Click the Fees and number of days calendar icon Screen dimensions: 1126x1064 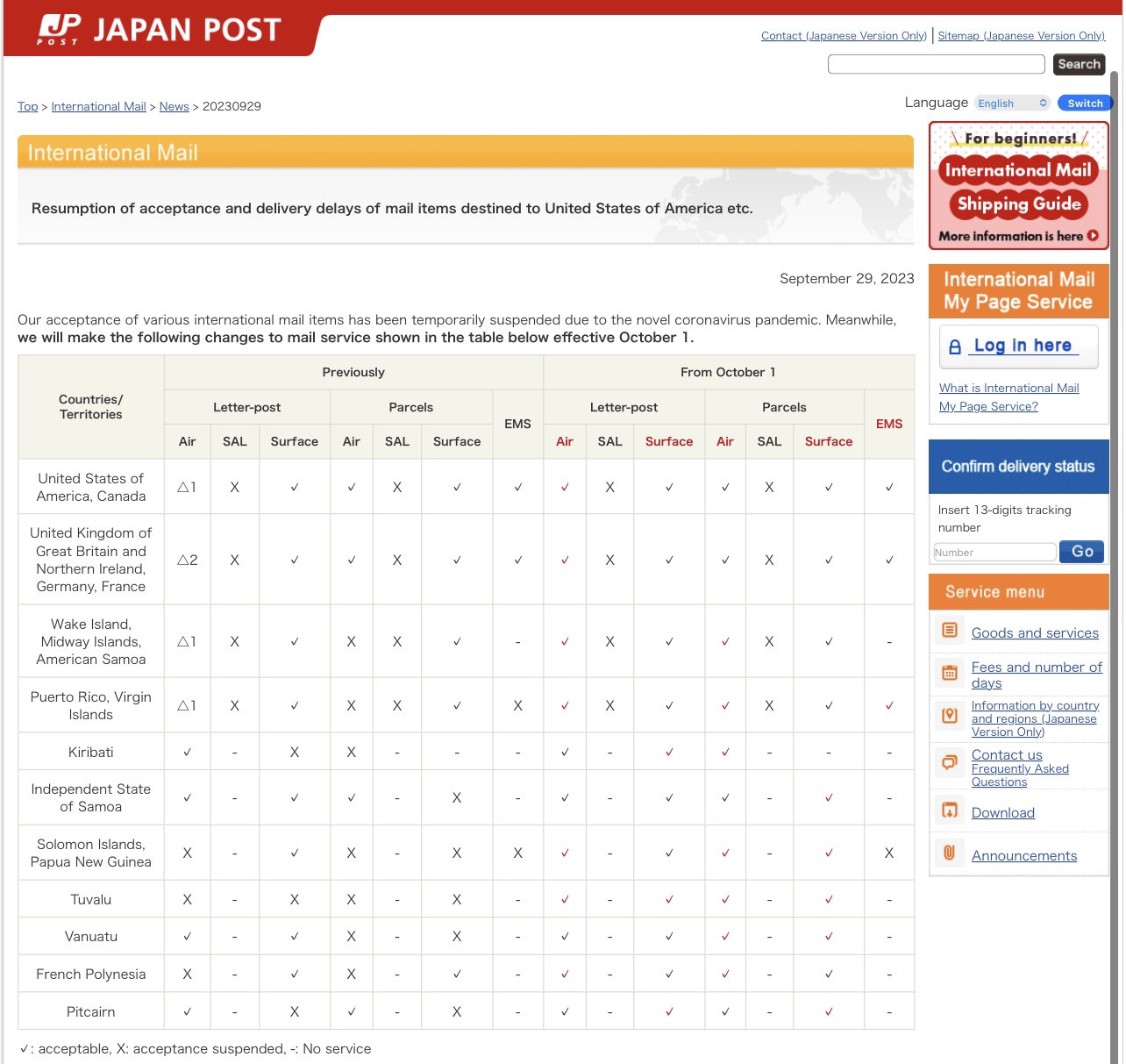click(950, 673)
